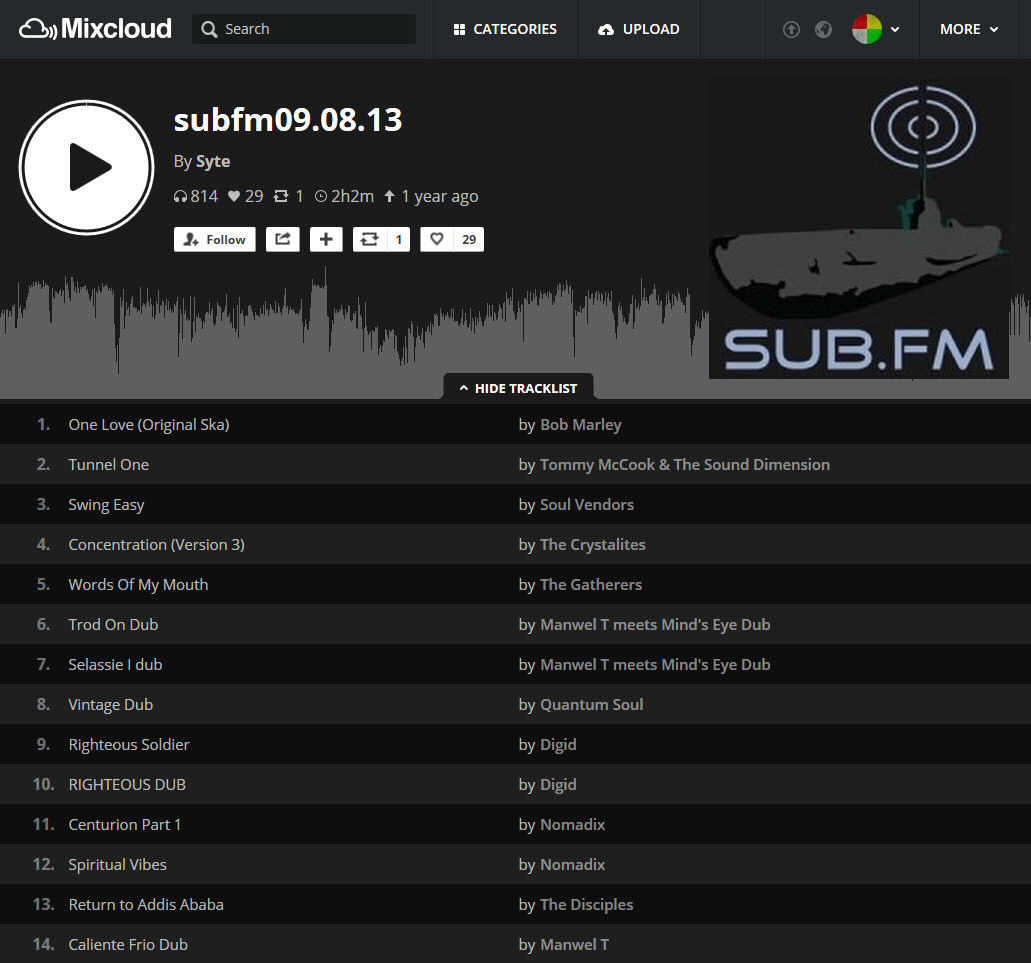
Task: Select track Trod On Dub
Action: (x=113, y=625)
